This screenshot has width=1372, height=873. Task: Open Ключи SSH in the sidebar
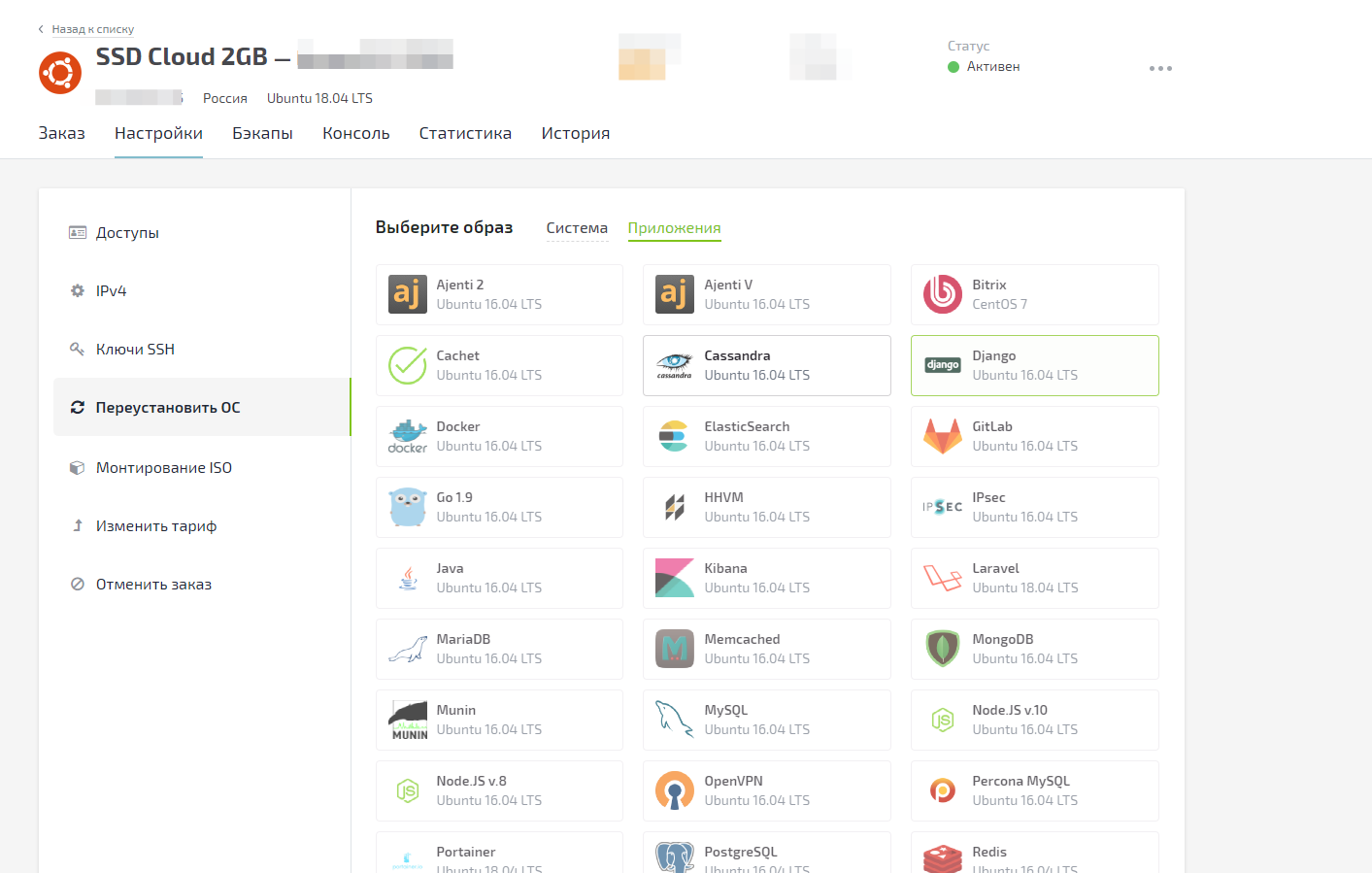pos(202,350)
